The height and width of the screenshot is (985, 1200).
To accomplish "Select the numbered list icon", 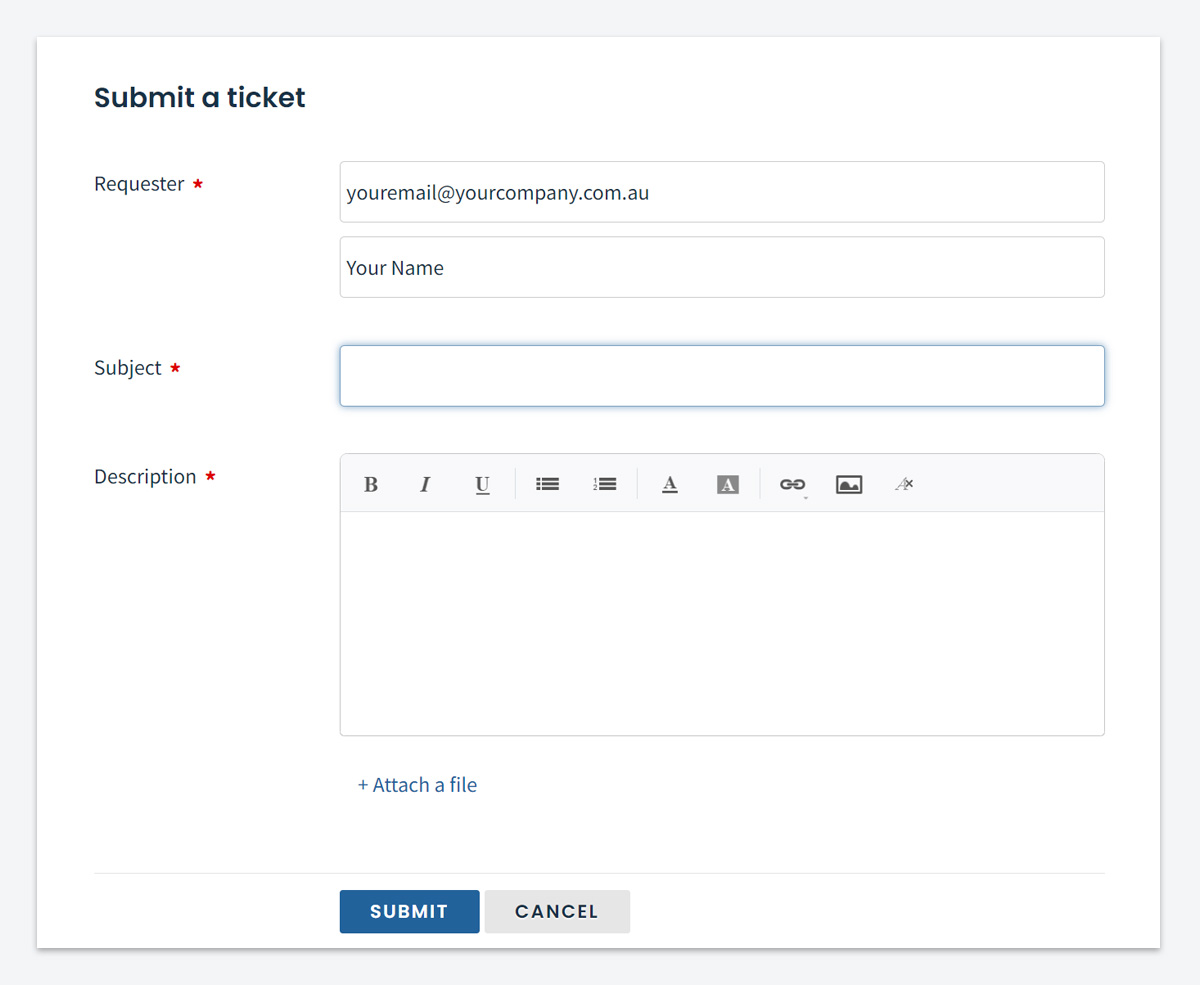I will click(x=605, y=484).
